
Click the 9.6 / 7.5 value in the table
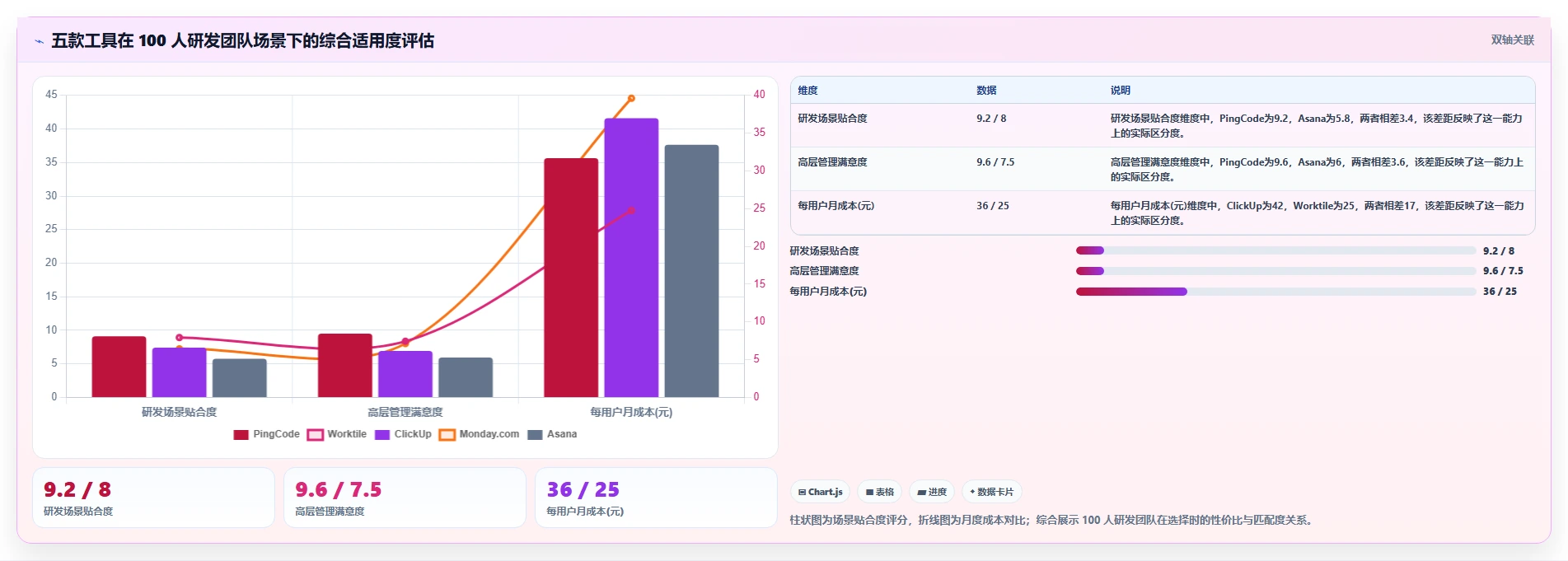995,162
